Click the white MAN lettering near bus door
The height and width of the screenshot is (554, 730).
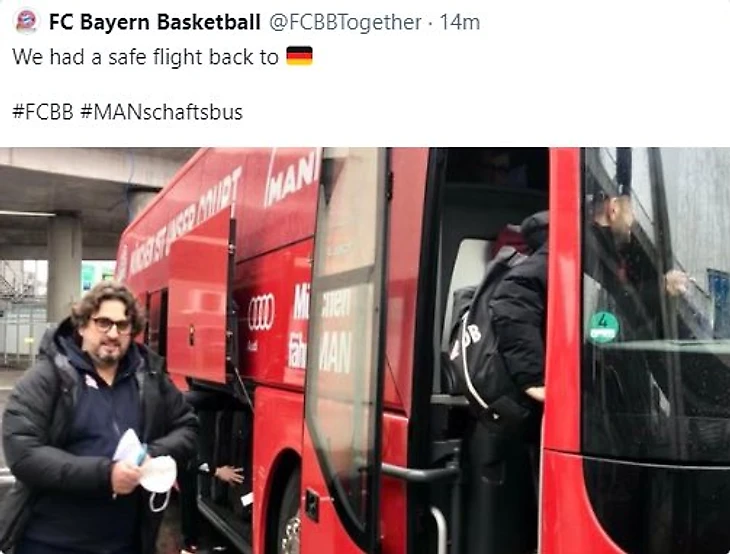pyautogui.click(x=334, y=353)
